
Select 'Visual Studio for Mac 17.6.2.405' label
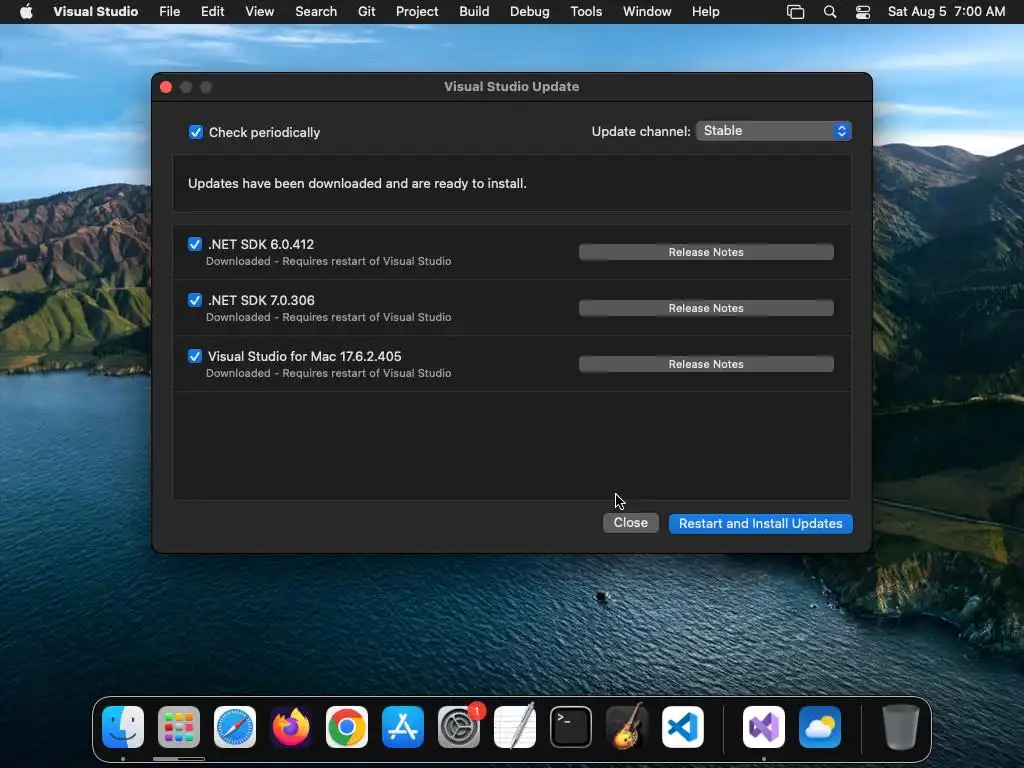(x=304, y=357)
